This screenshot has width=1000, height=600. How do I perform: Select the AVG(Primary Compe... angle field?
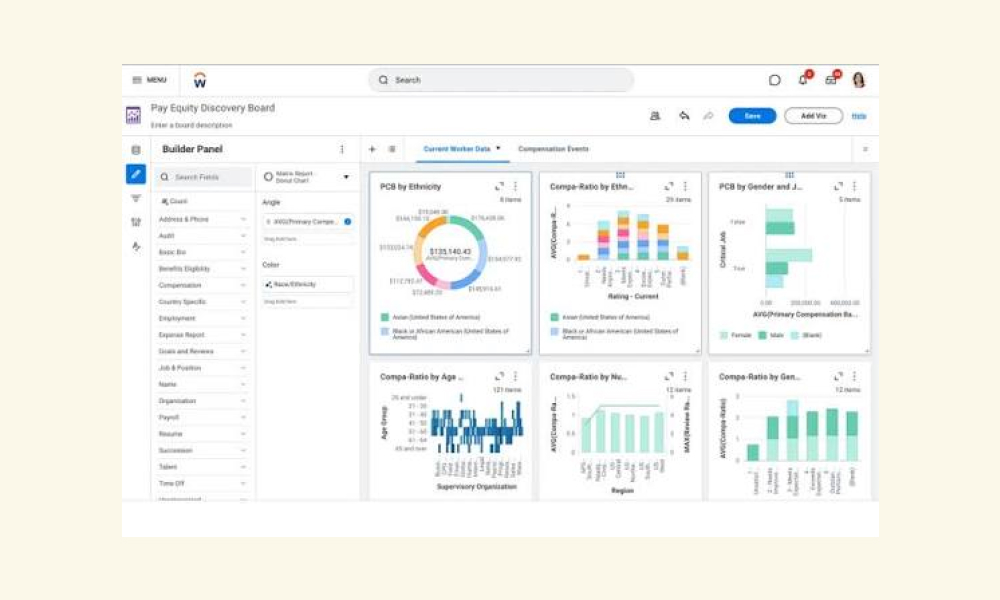click(307, 222)
